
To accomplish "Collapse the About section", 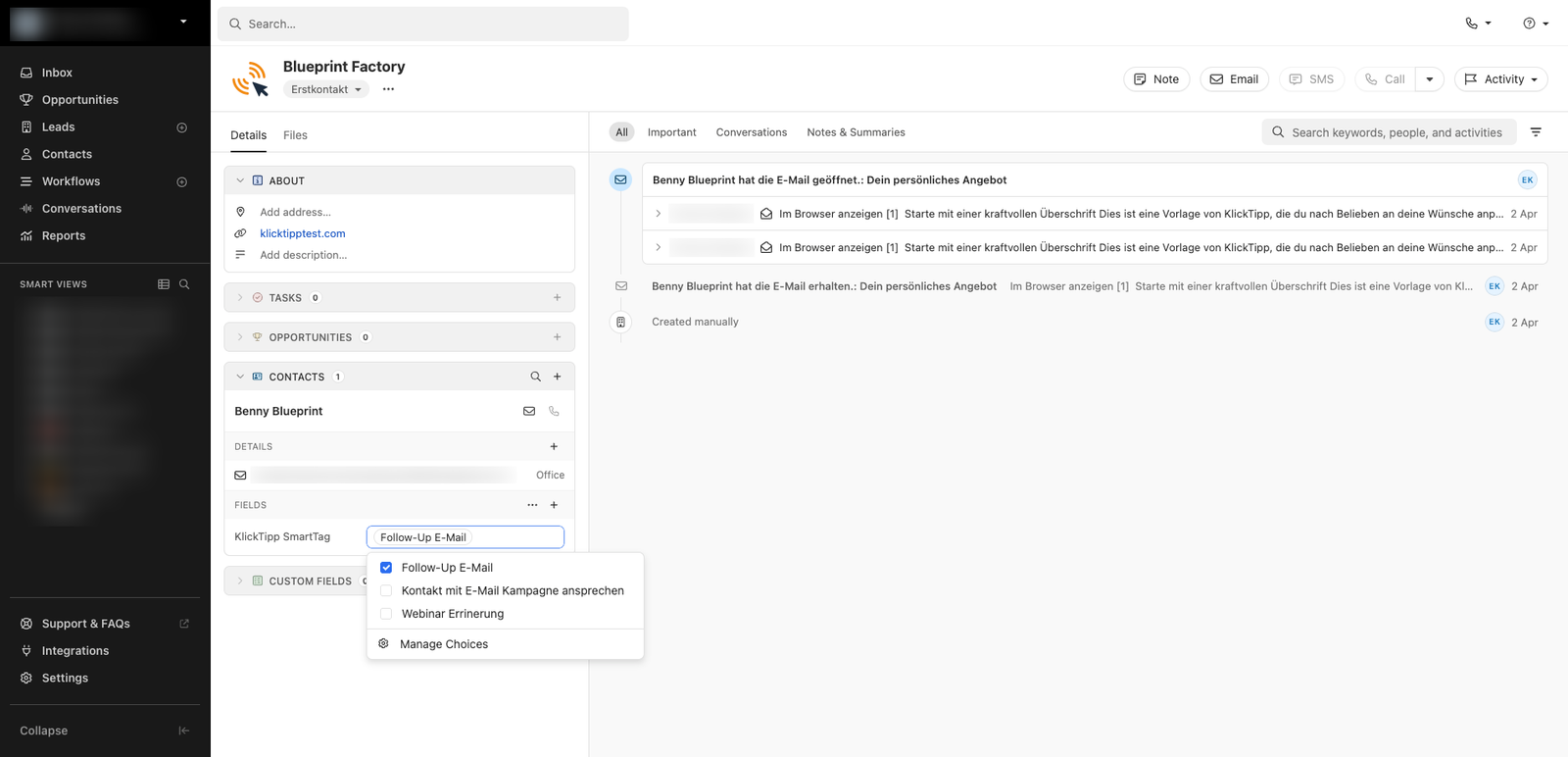I will click(x=240, y=180).
